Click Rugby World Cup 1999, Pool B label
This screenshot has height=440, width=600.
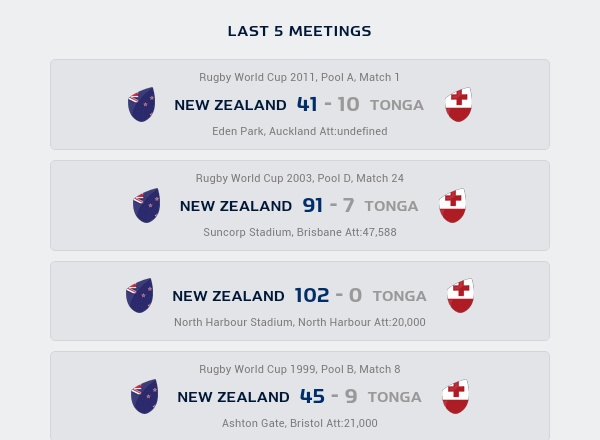[299, 369]
